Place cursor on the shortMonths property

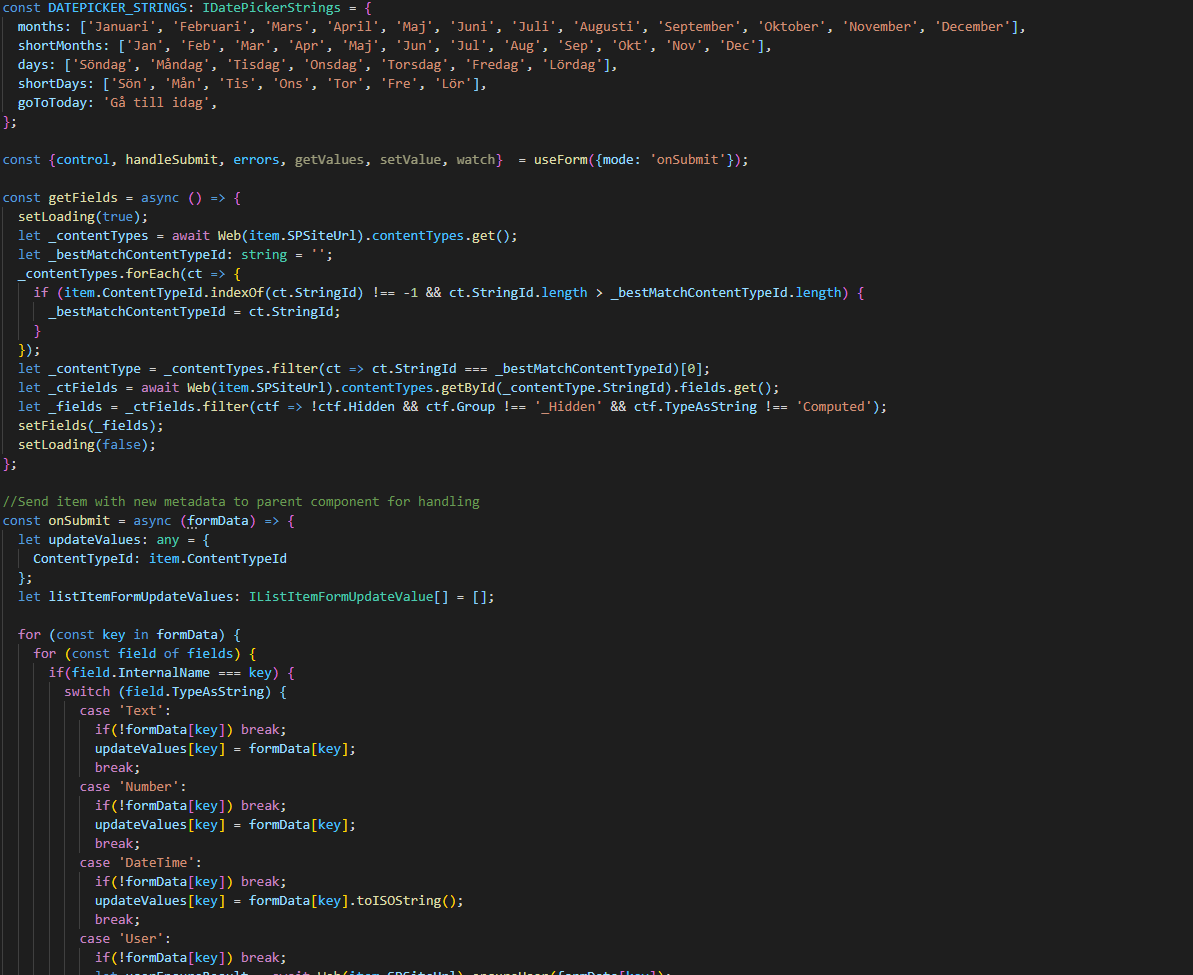60,46
